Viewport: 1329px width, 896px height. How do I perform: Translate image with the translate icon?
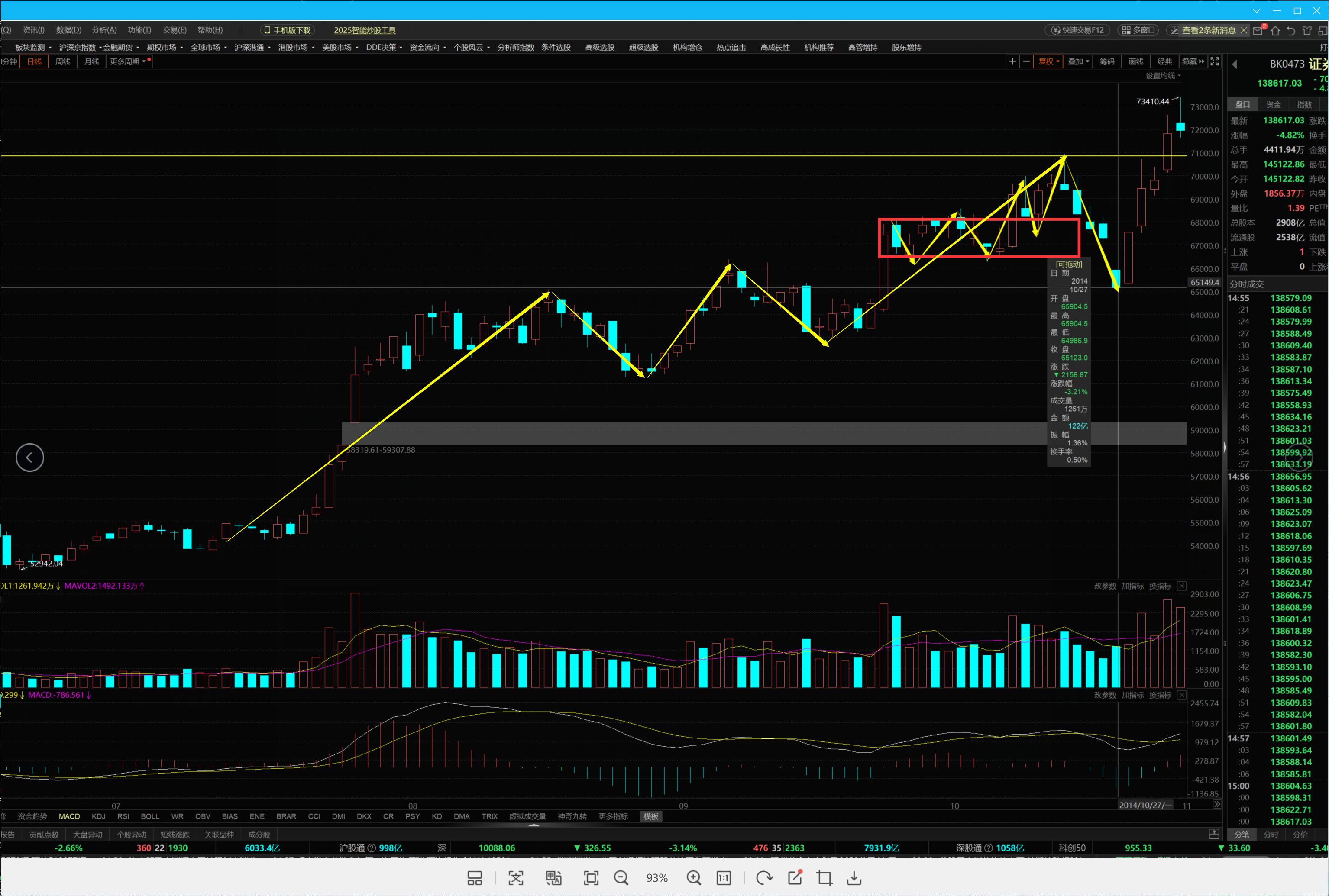(x=553, y=878)
